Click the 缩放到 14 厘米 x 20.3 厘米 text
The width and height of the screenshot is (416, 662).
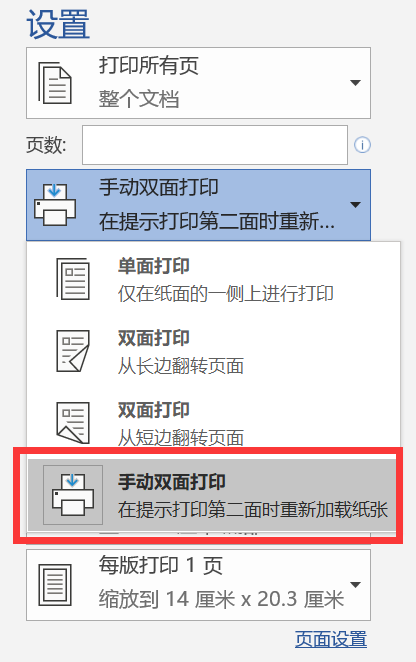221,599
